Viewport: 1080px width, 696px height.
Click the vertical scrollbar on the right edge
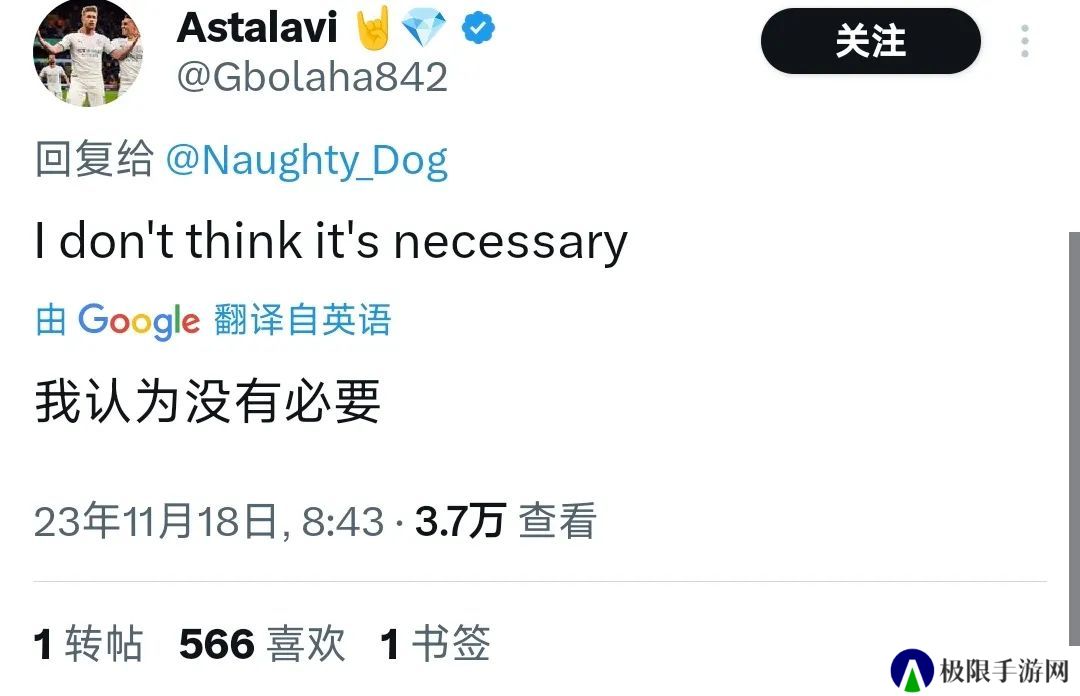click(1074, 439)
